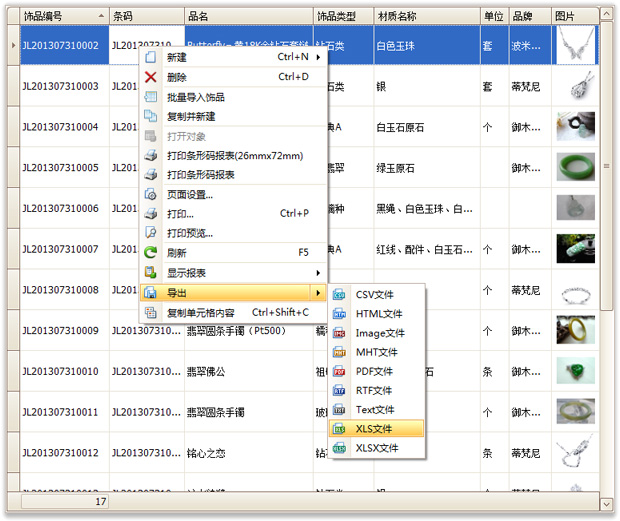Choose HTML文件 from export menu
This screenshot has width=620, height=521.
[x=379, y=314]
